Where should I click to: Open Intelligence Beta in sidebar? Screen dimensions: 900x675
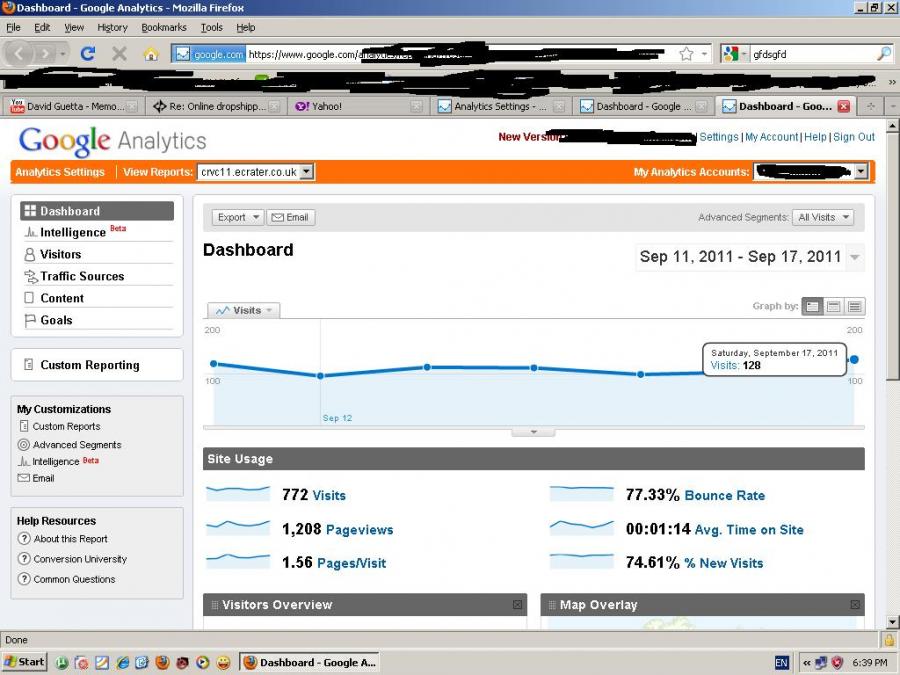click(x=75, y=232)
